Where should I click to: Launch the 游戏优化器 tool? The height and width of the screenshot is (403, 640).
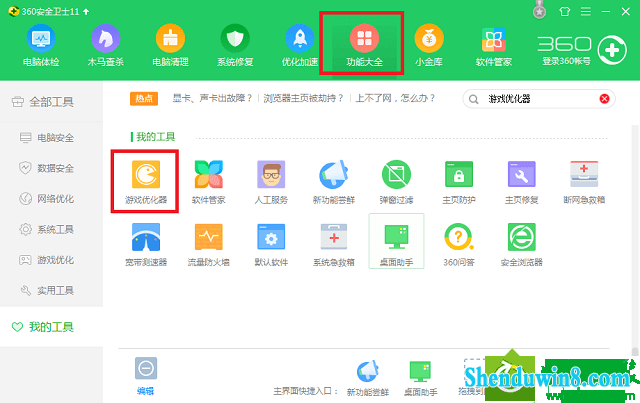pyautogui.click(x=146, y=182)
